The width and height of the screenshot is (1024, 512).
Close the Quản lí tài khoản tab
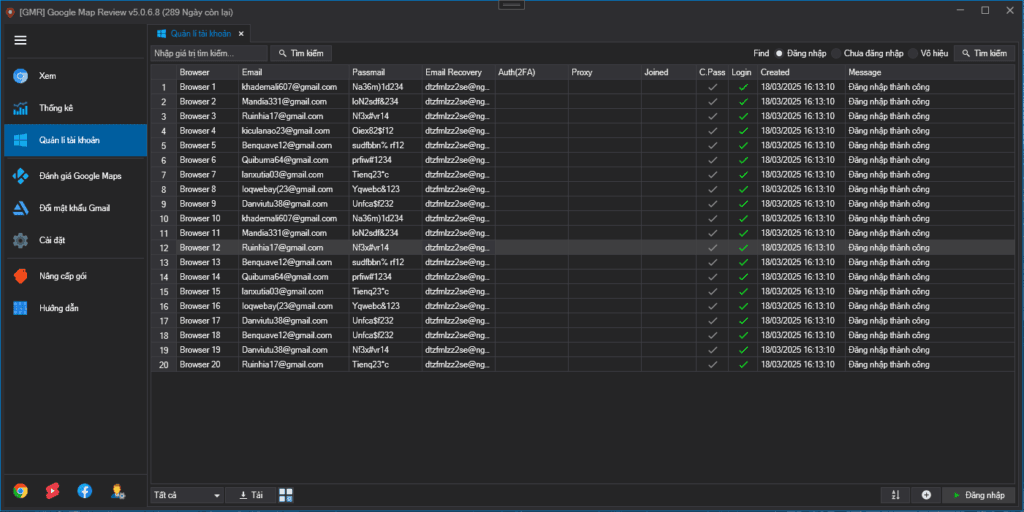pos(241,34)
